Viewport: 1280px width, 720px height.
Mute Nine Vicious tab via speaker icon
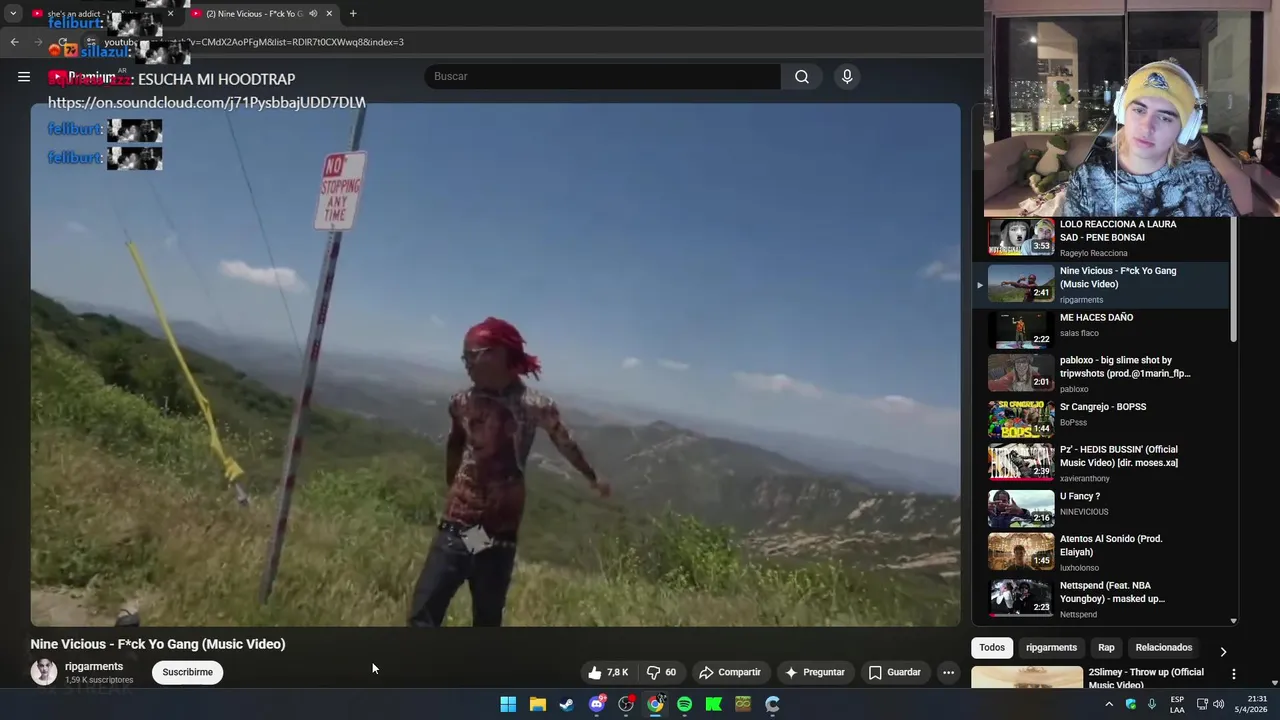(313, 14)
